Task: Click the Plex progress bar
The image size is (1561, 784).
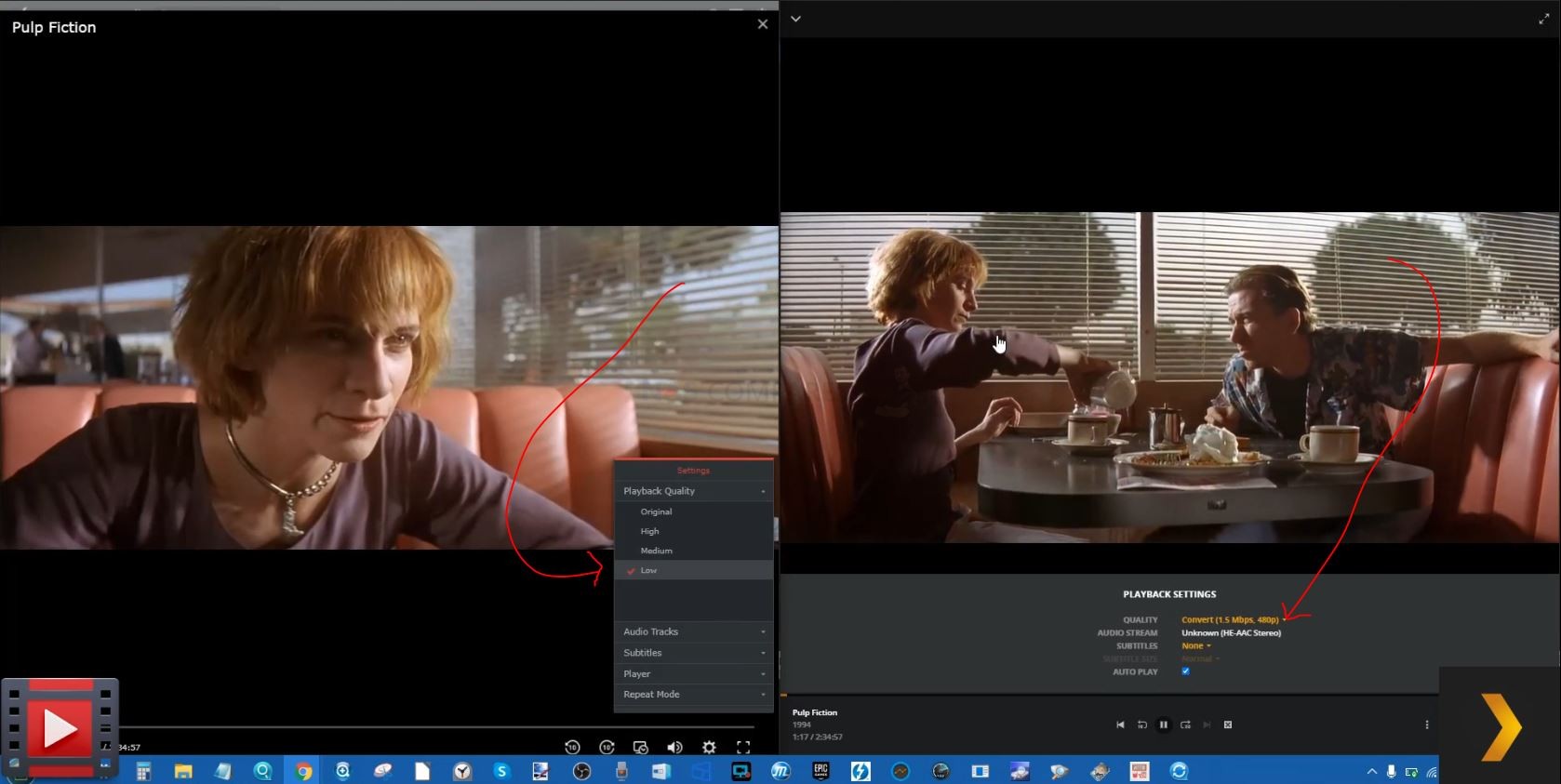Action: [x=1109, y=695]
